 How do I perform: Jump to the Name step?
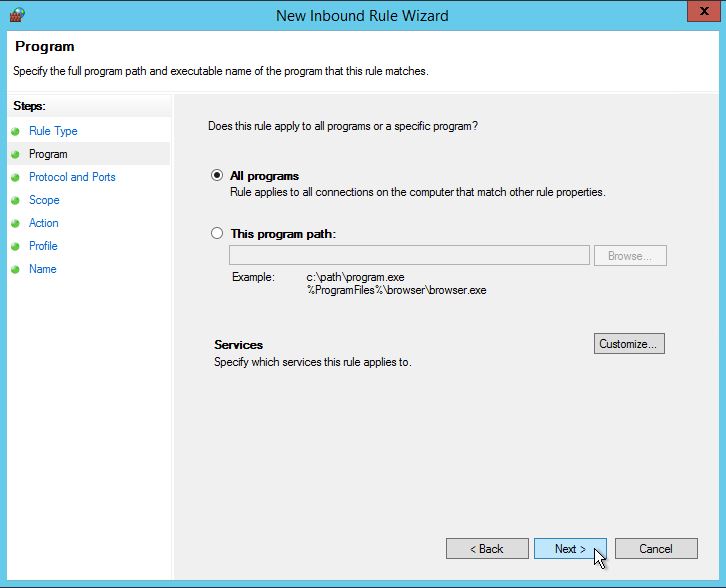[x=43, y=269]
